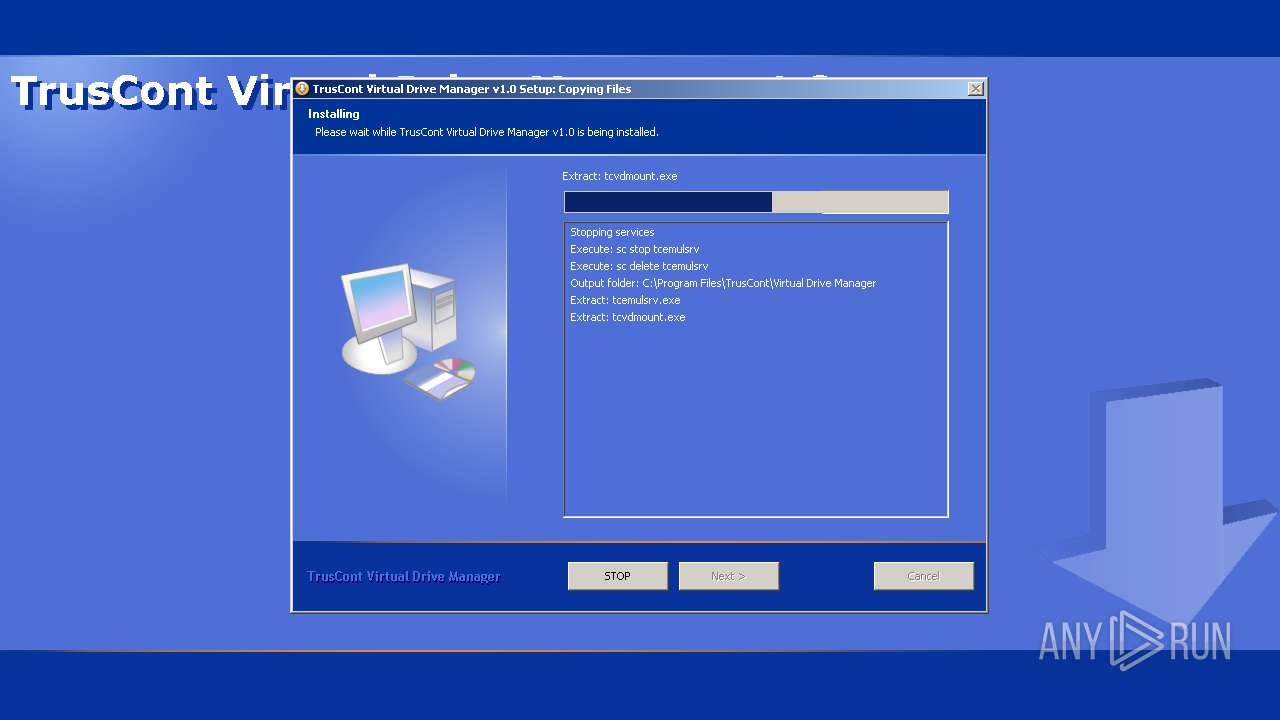Select 'Extract: tcemulsrv.exe' log line
Screen dimensions: 1280x720
pyautogui.click(x=625, y=300)
